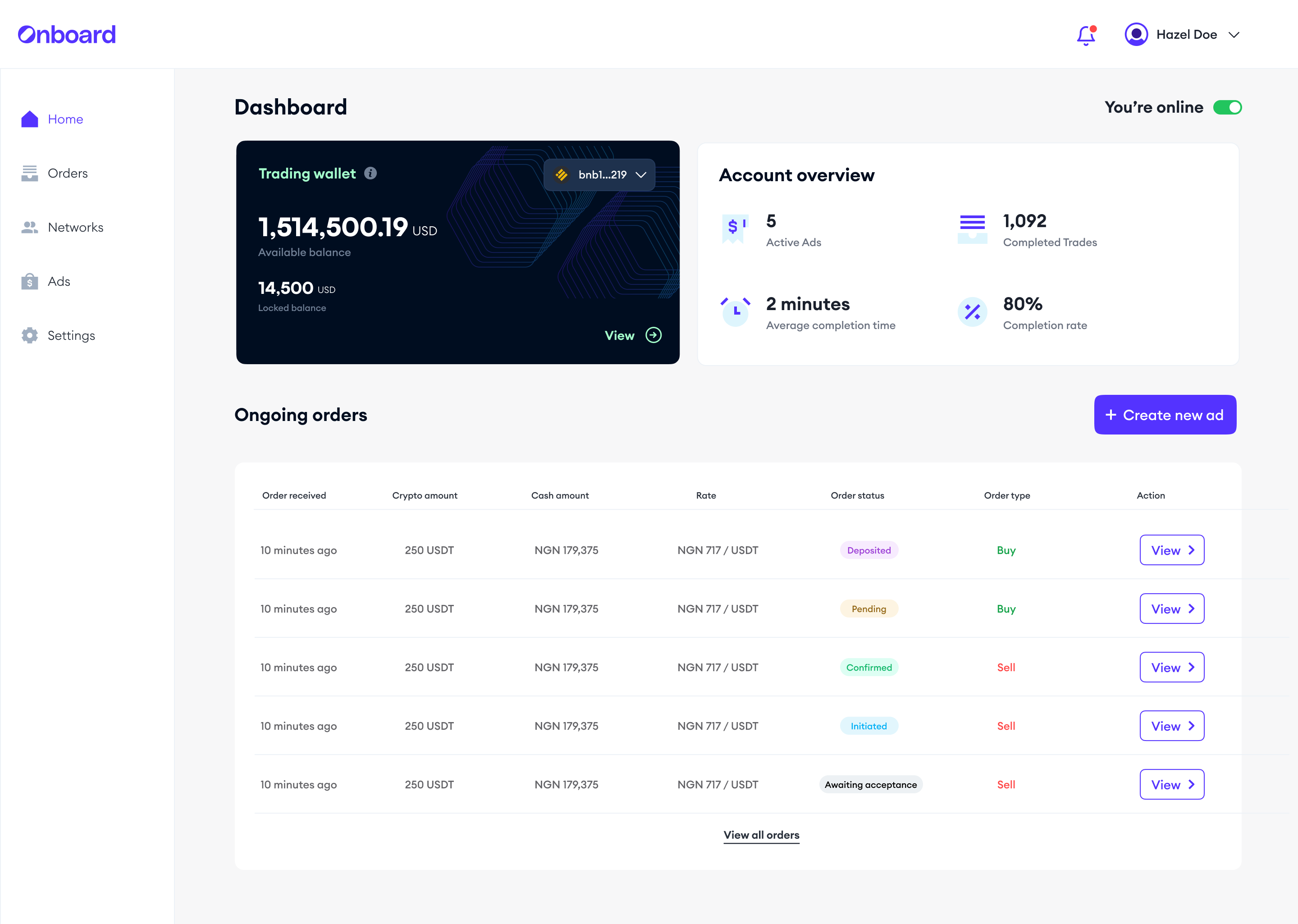Click the Create new ad button
Image resolution: width=1298 pixels, height=924 pixels.
[1165, 415]
